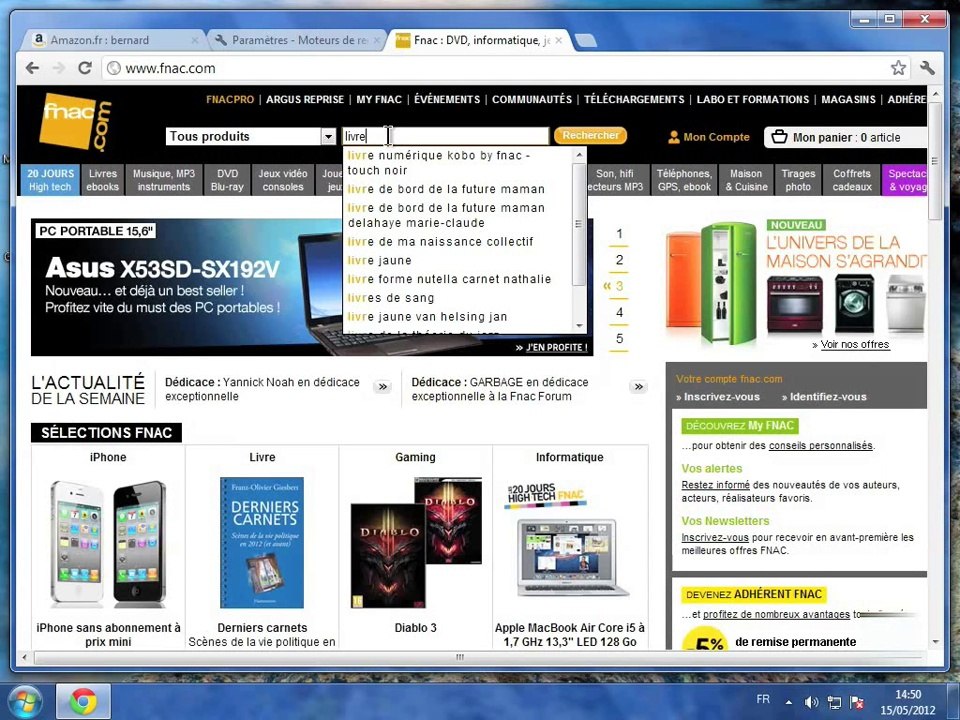Screen dimensions: 960x720
Task: Open the Derniers carnets book thumbnail
Action: pos(261,542)
